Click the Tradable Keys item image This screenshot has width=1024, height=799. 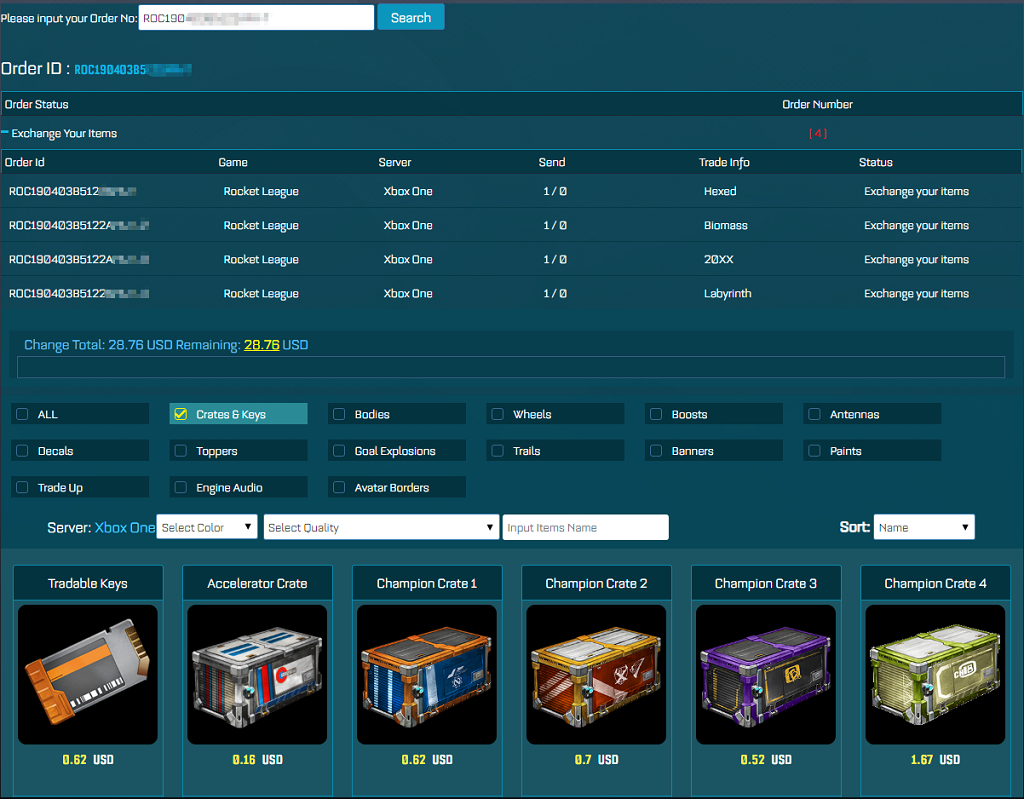[88, 674]
